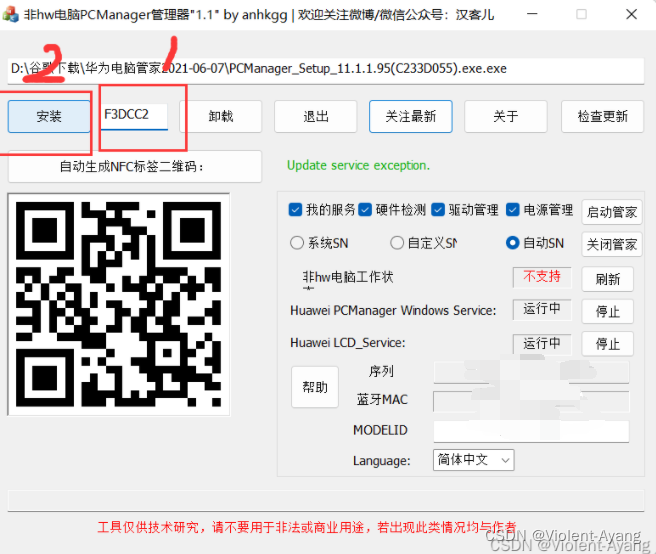Image resolution: width=656 pixels, height=554 pixels.
Task: Click the 退出 exit button
Action: coord(316,116)
